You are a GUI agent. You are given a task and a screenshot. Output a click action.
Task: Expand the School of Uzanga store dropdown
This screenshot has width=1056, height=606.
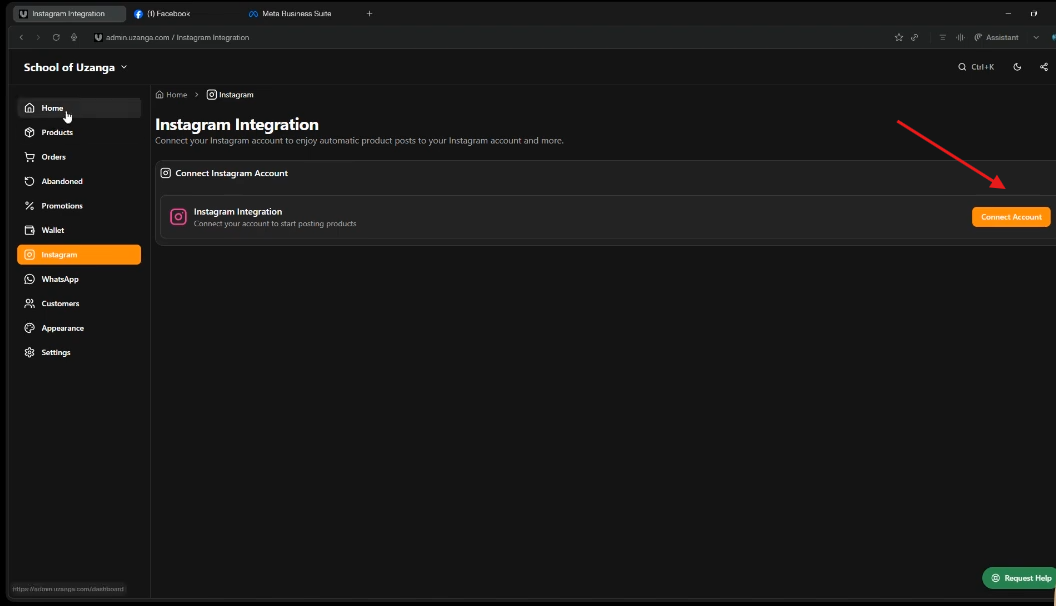(75, 67)
